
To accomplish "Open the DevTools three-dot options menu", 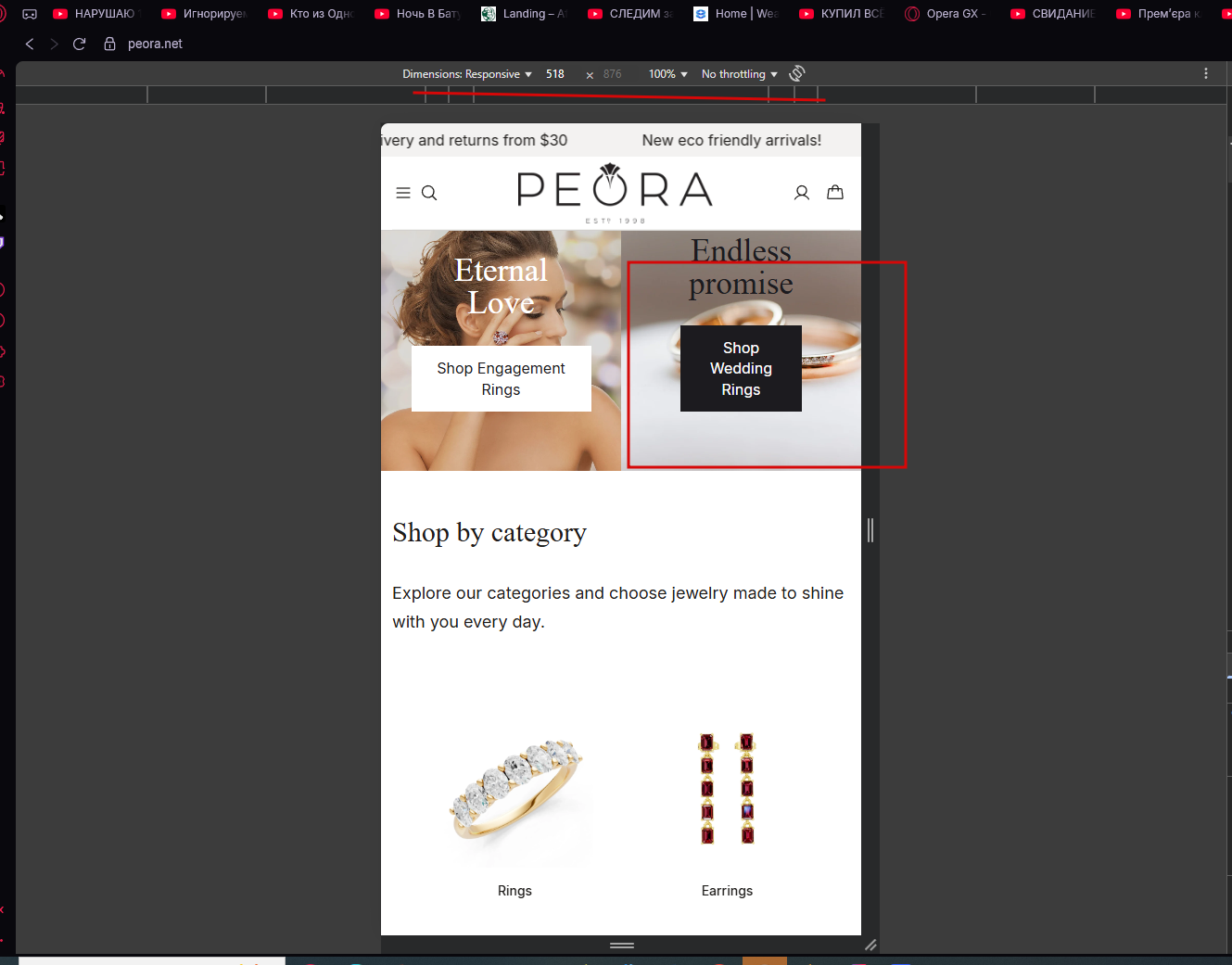I will click(x=1206, y=73).
